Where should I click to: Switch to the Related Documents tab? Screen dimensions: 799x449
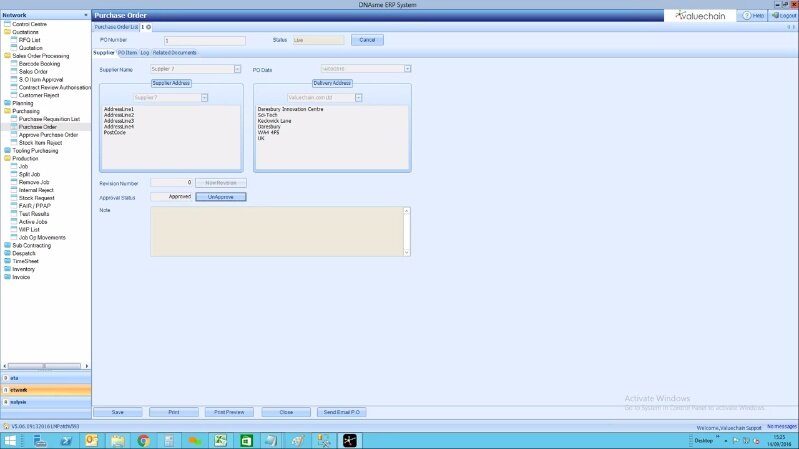pos(175,52)
